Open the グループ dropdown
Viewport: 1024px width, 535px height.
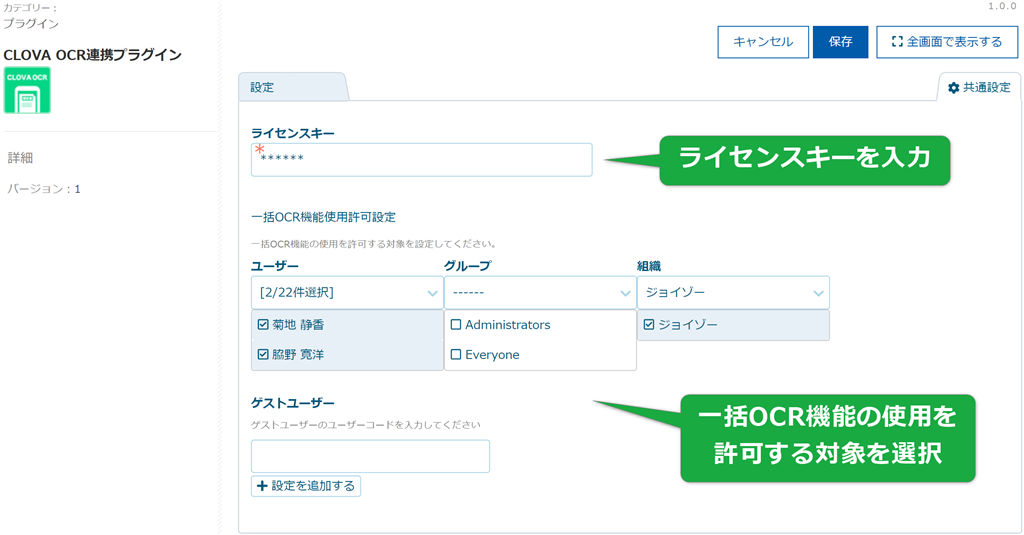tap(540, 293)
